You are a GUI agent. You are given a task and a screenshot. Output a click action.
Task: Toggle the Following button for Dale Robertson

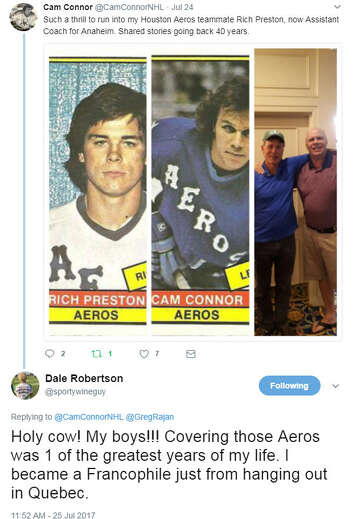[289, 386]
